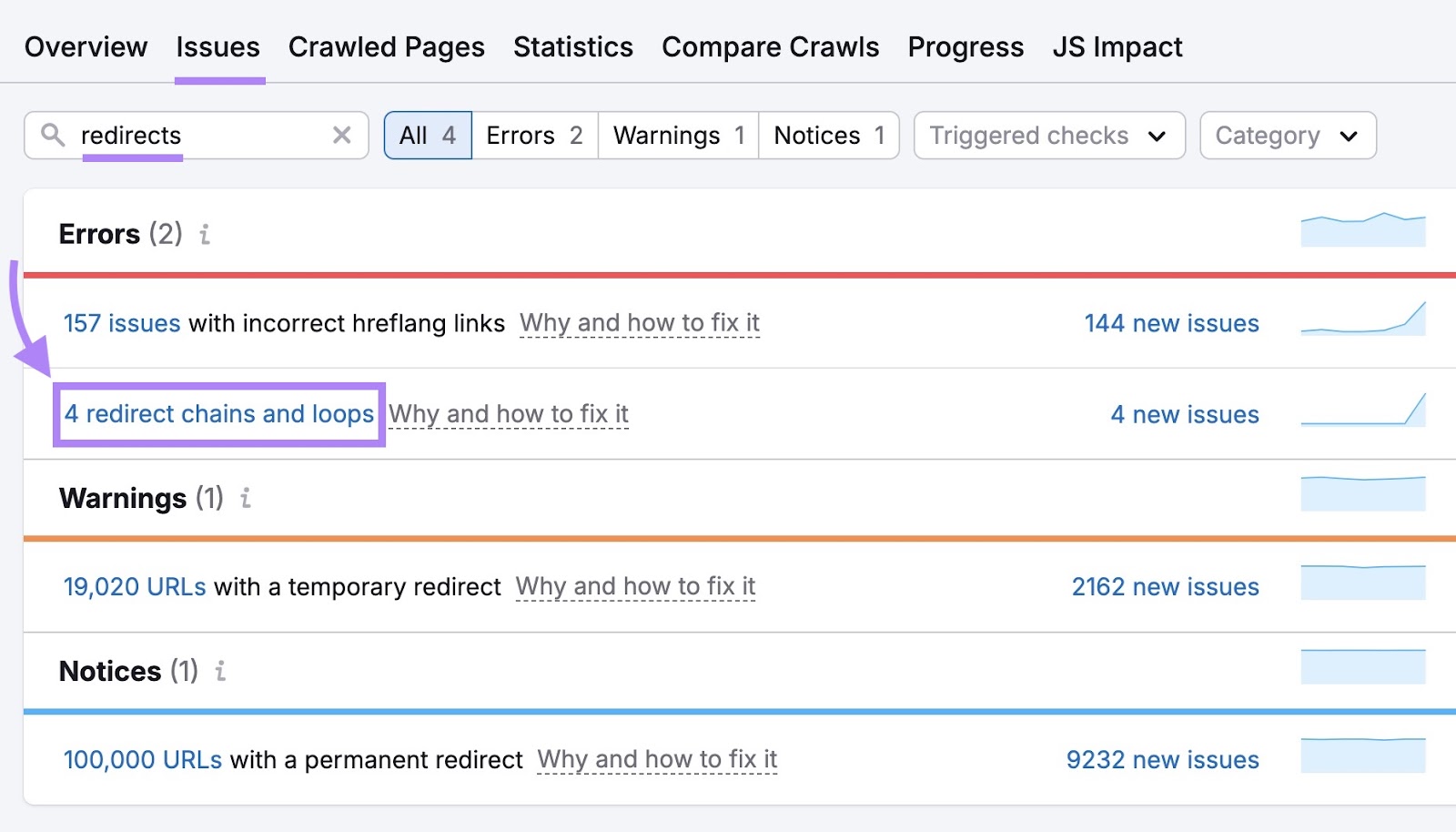
Task: Clear the redirects search with the X icon
Action: (342, 136)
